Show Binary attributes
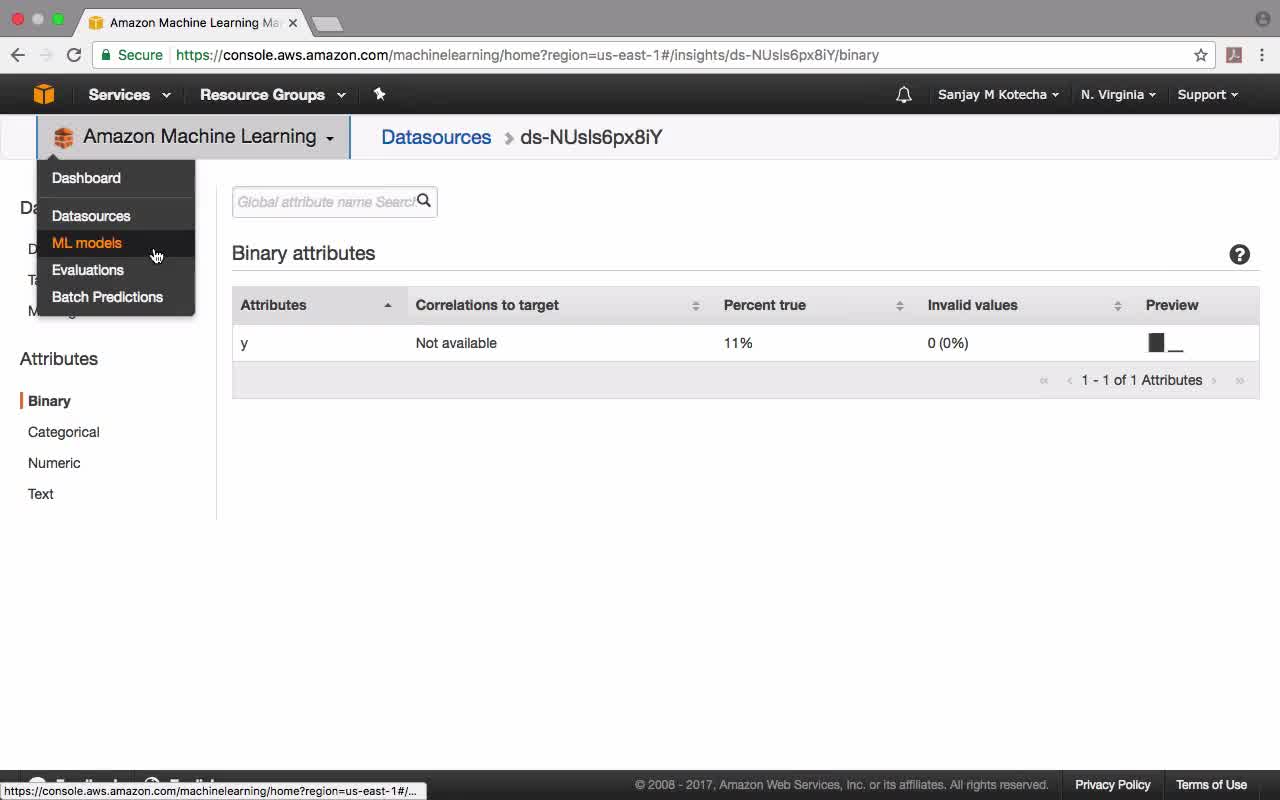The image size is (1280, 800). pos(49,401)
